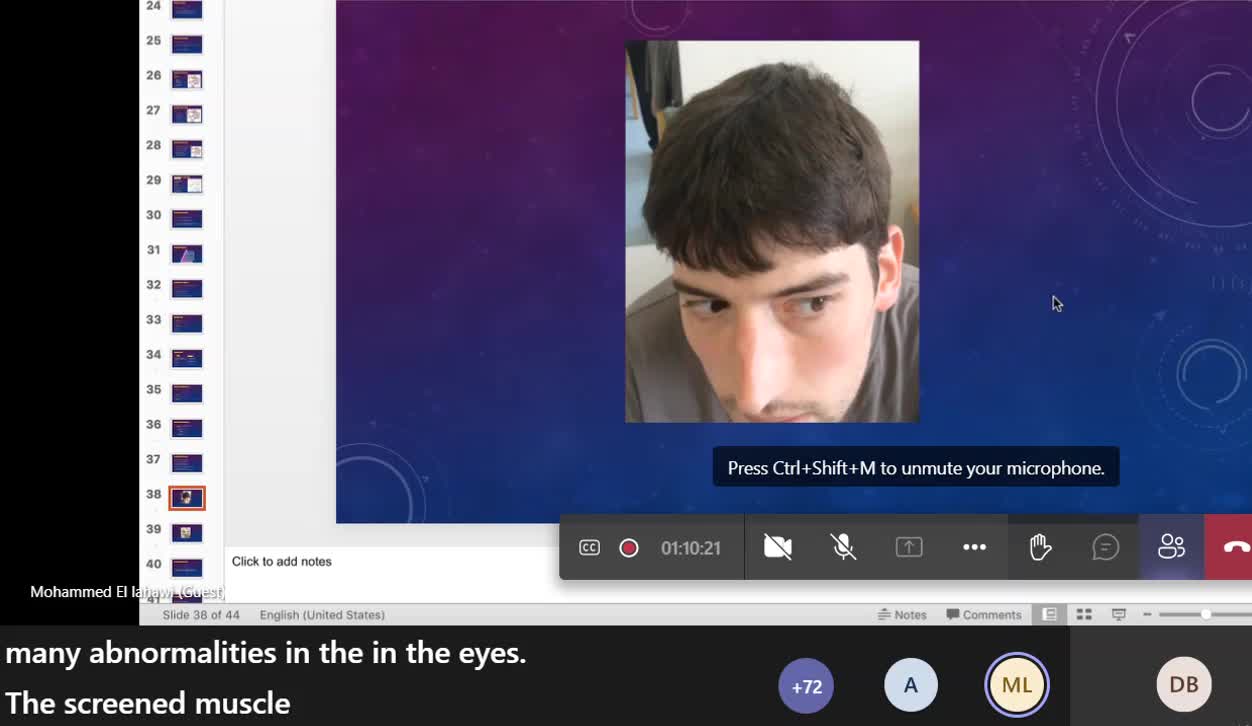Select slide 34 thumbnail
1252x726 pixels.
(187, 358)
